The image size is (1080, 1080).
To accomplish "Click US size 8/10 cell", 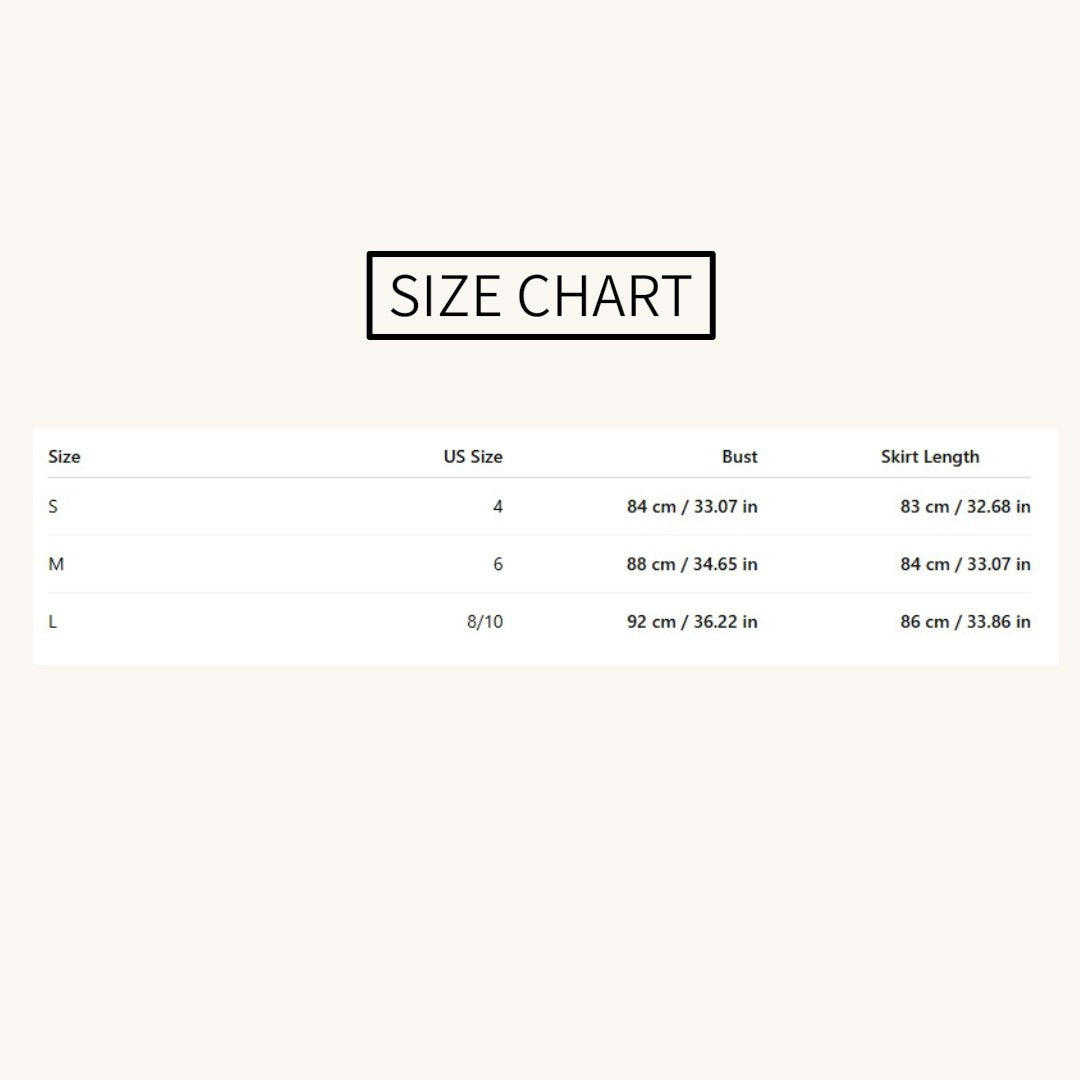I will (485, 622).
